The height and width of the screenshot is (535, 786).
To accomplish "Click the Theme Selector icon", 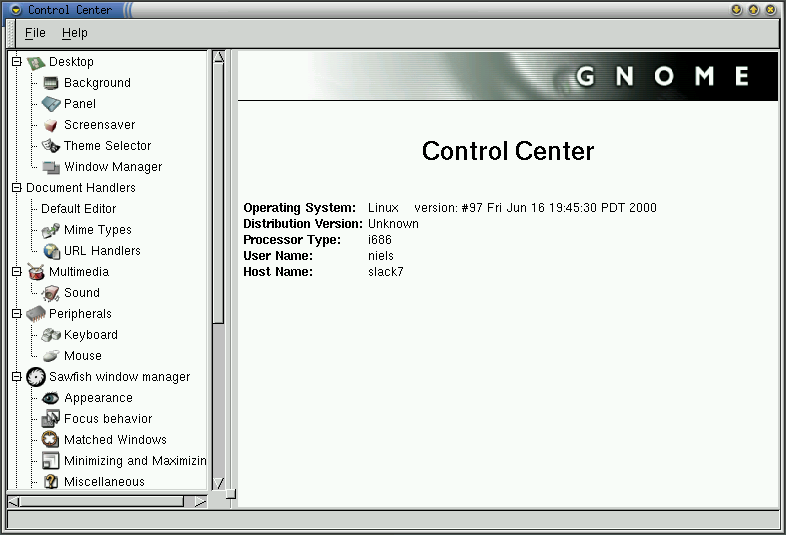I will [x=51, y=146].
